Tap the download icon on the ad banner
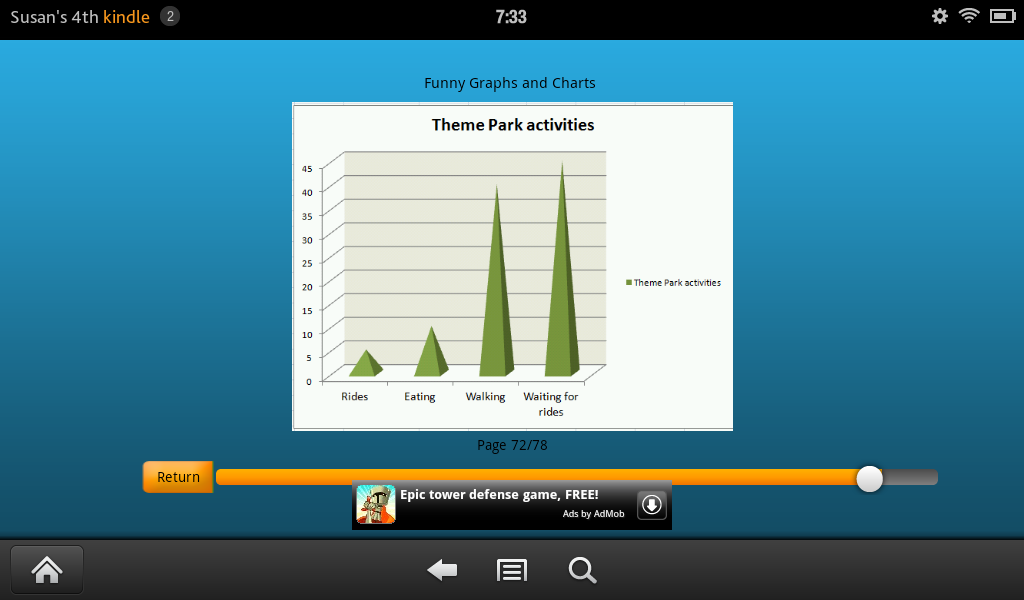This screenshot has width=1024, height=600. click(x=651, y=505)
